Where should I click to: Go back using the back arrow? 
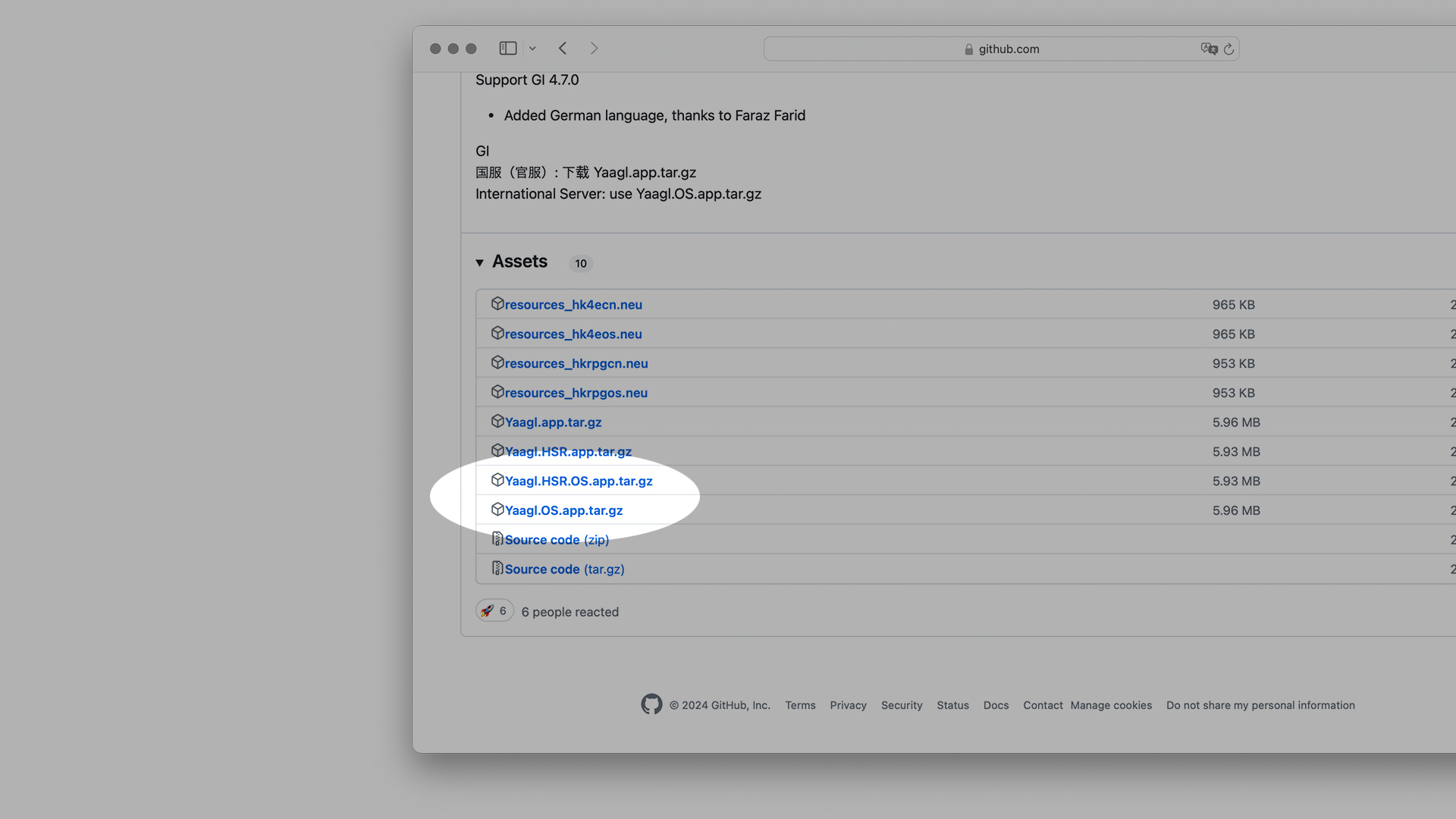(x=563, y=49)
